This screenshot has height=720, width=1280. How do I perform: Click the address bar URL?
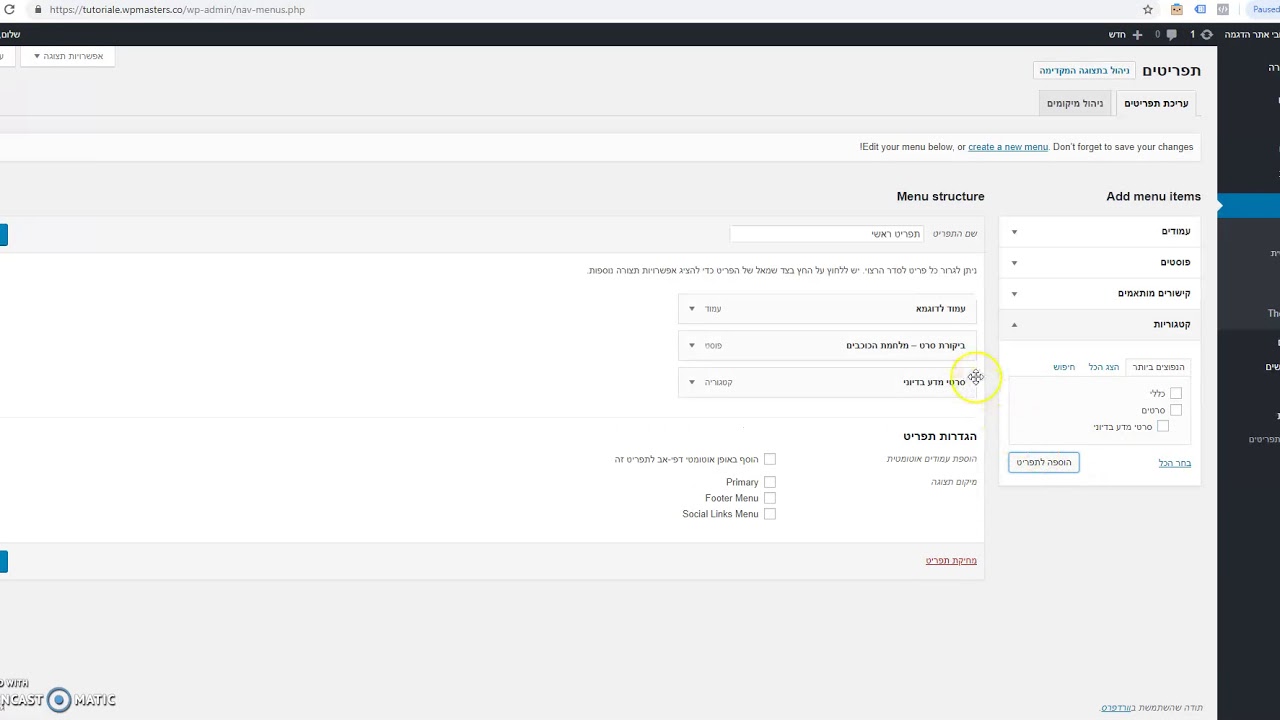[176, 9]
